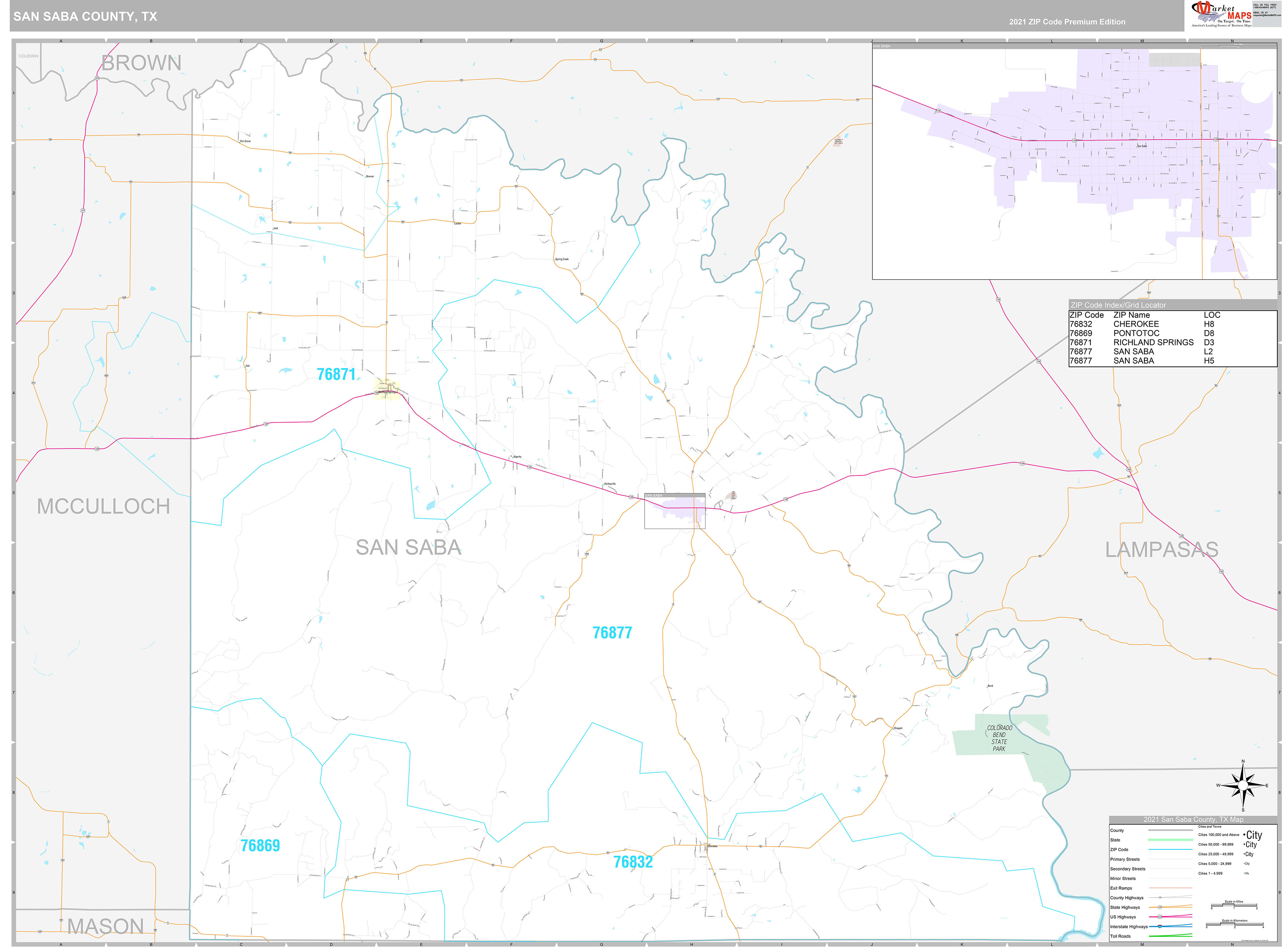The image size is (1288, 948).
Task: Click the US Highways shield symbol in legend
Action: pos(1159,917)
